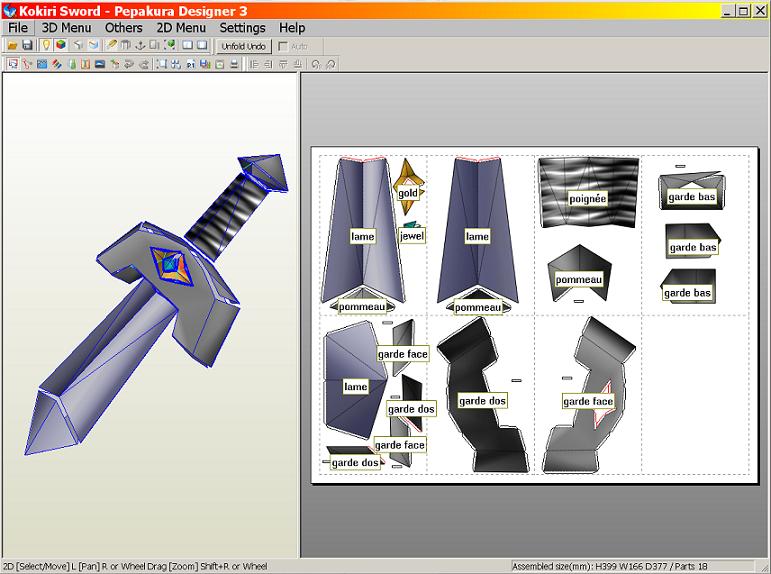This screenshot has height=574, width=771.
Task: Click the dashed rectangle selection icon
Action: point(162,64)
